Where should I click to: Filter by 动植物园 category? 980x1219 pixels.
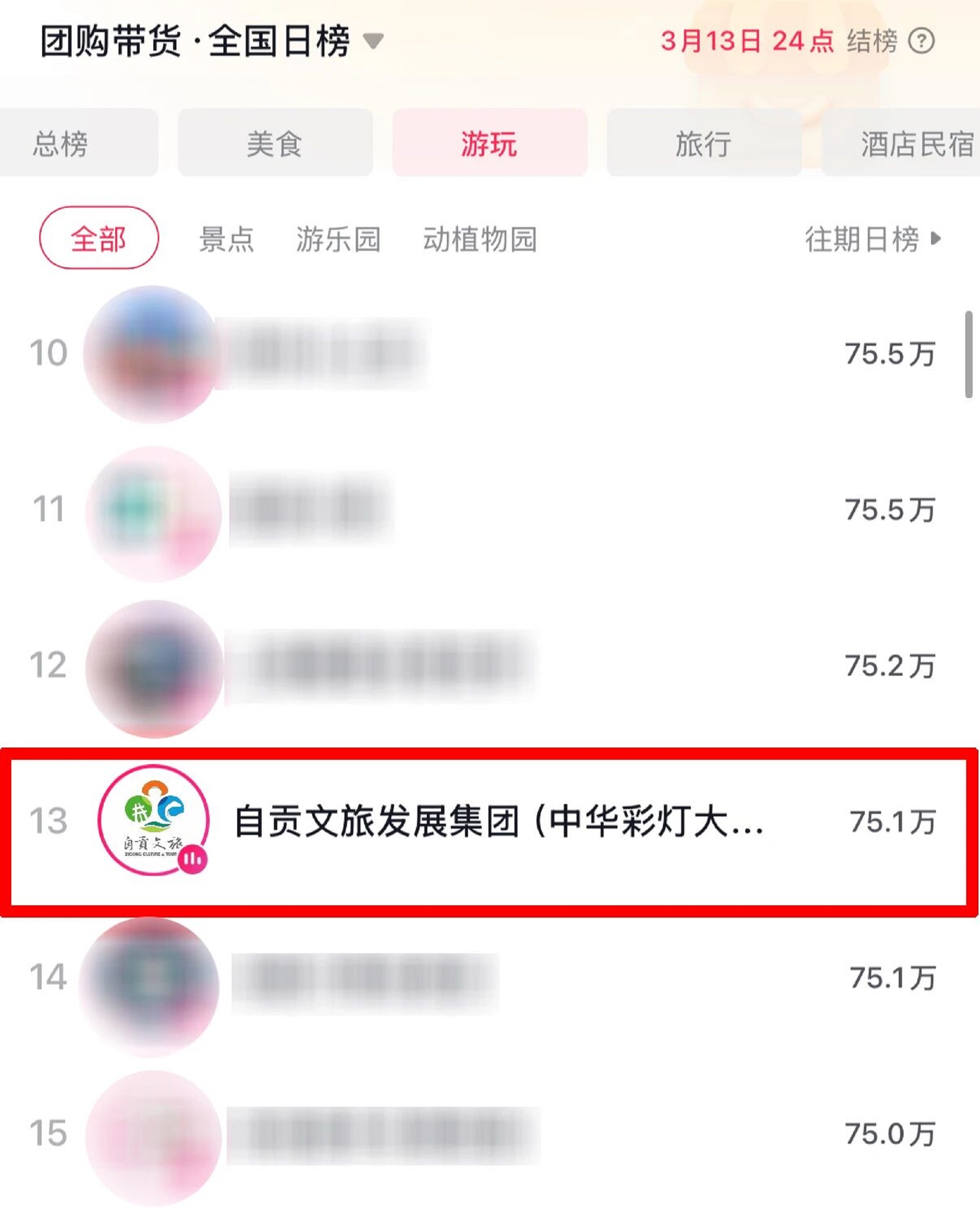point(480,239)
